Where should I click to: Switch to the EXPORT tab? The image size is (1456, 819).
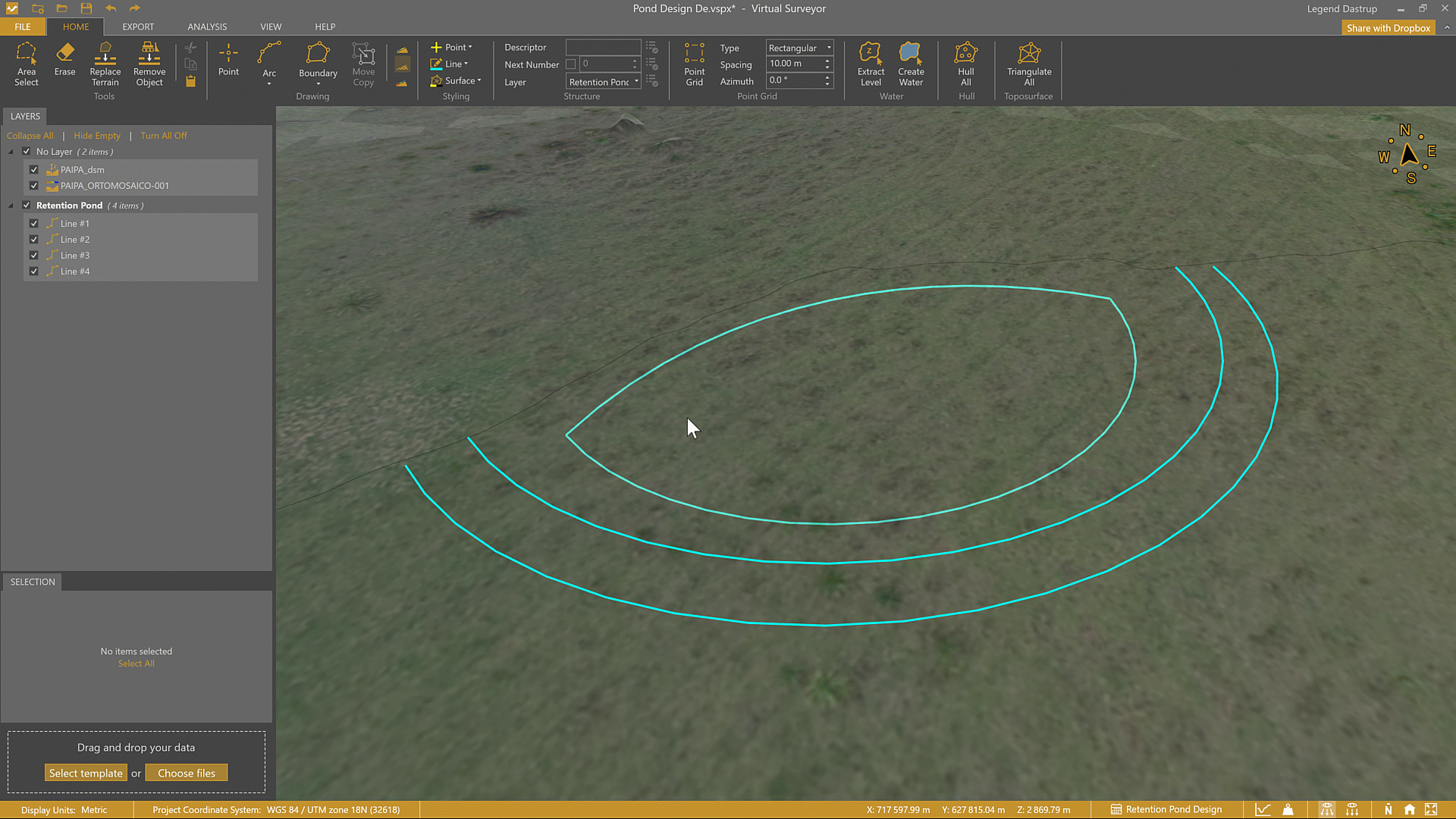coord(138,27)
